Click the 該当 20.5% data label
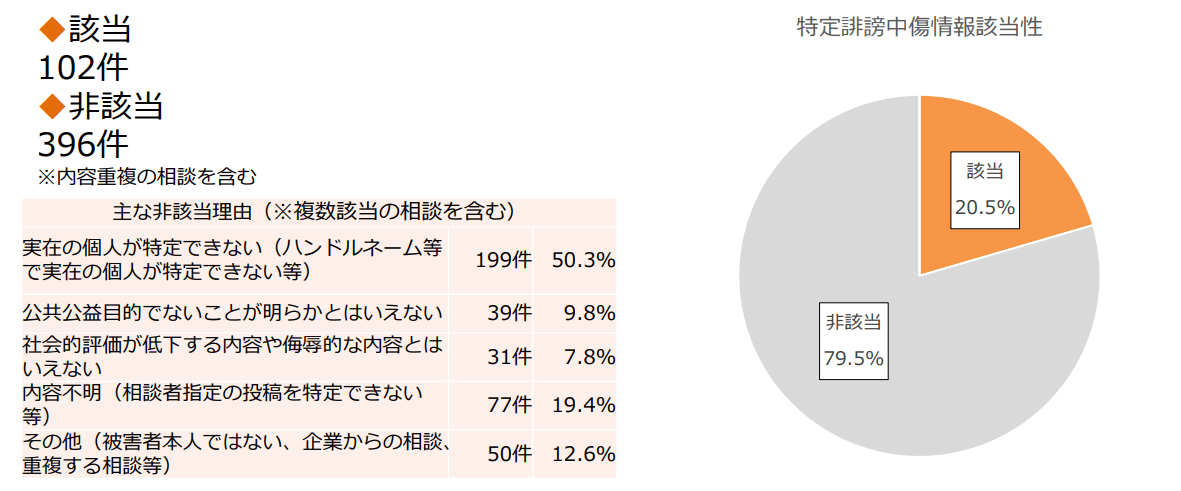 coord(985,191)
